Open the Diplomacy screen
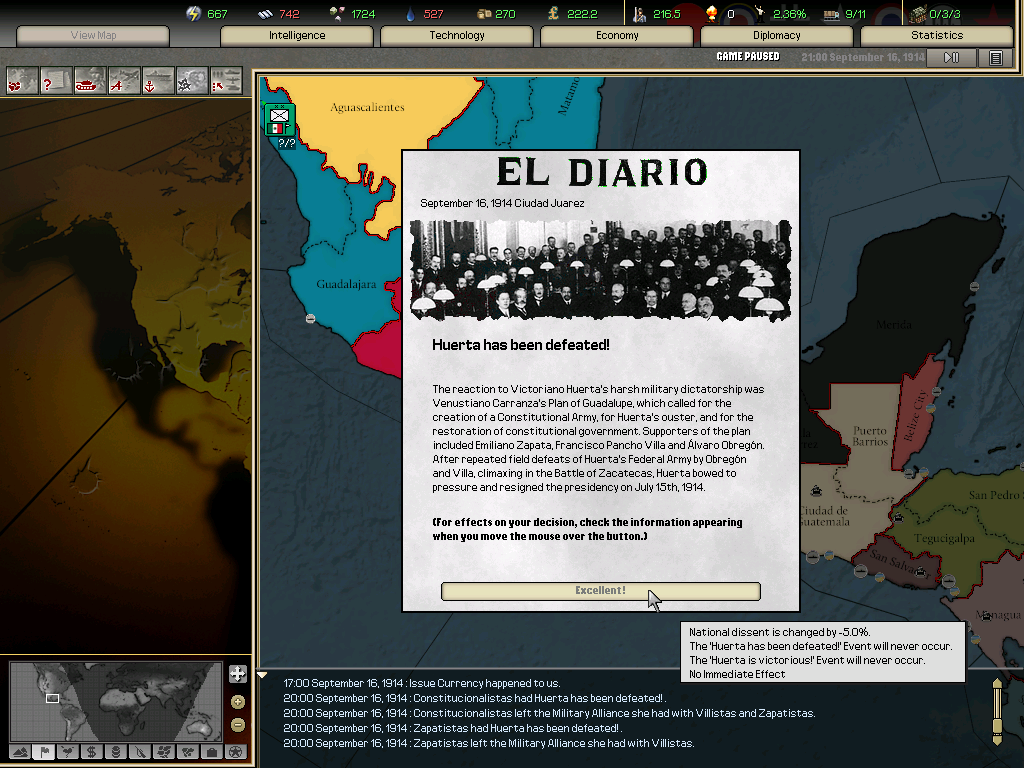The width and height of the screenshot is (1024, 768). [x=777, y=35]
